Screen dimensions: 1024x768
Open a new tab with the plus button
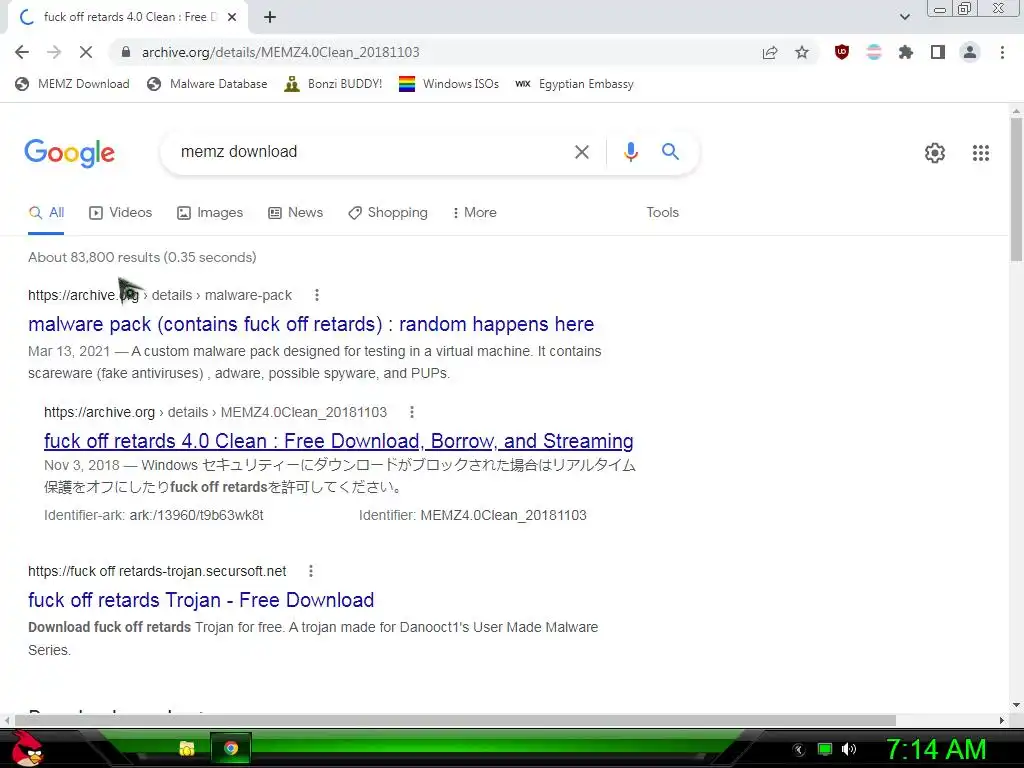coord(270,17)
